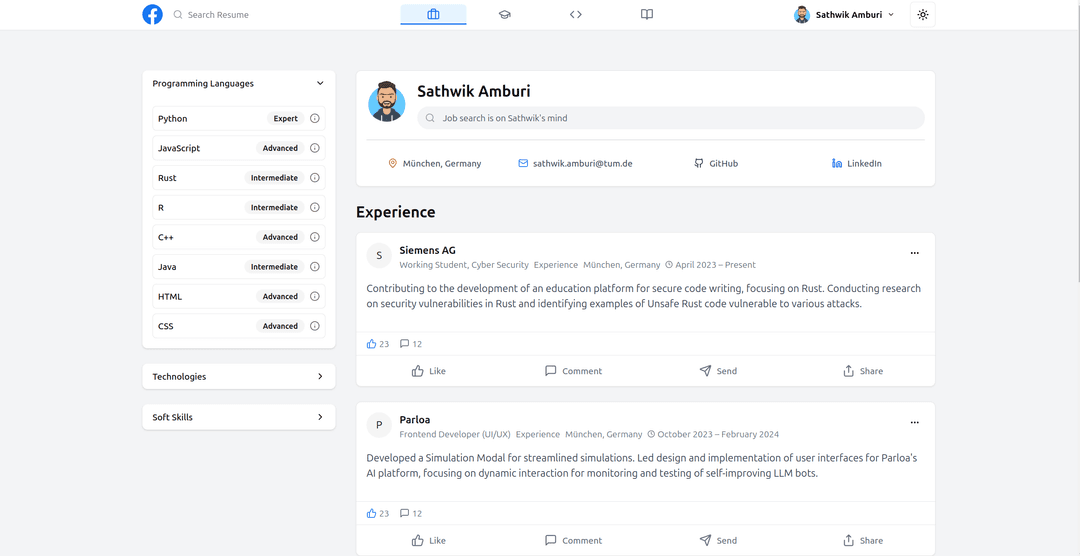The width and height of the screenshot is (1080, 556).
Task: Send the Siemens AG post
Action: [718, 371]
